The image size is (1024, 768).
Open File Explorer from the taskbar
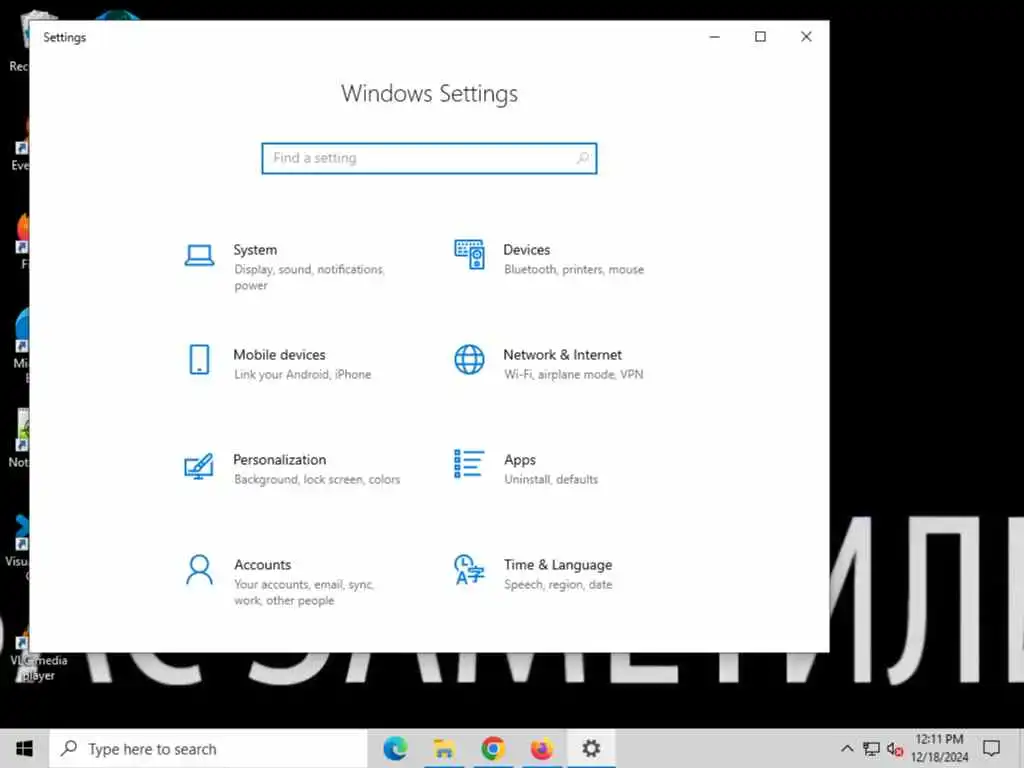tap(444, 748)
